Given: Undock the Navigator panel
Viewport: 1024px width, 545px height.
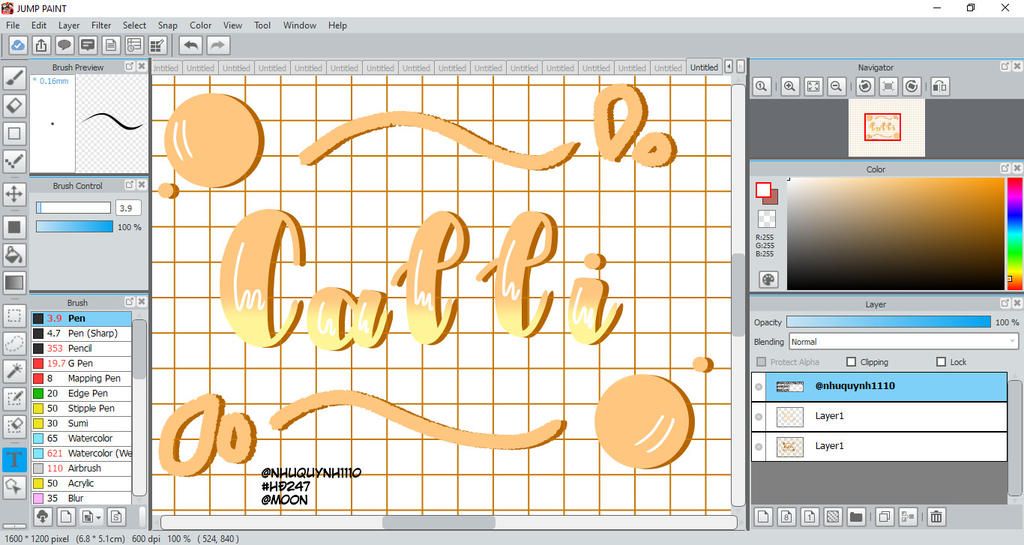Looking at the screenshot, I should tap(1004, 67).
